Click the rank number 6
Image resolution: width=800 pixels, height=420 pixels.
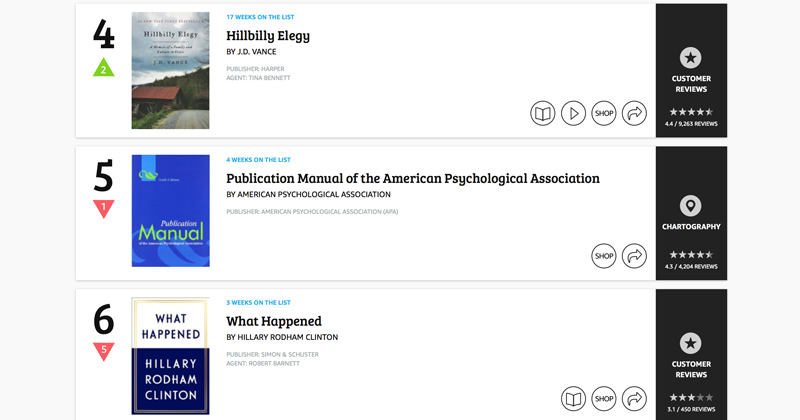click(x=104, y=320)
